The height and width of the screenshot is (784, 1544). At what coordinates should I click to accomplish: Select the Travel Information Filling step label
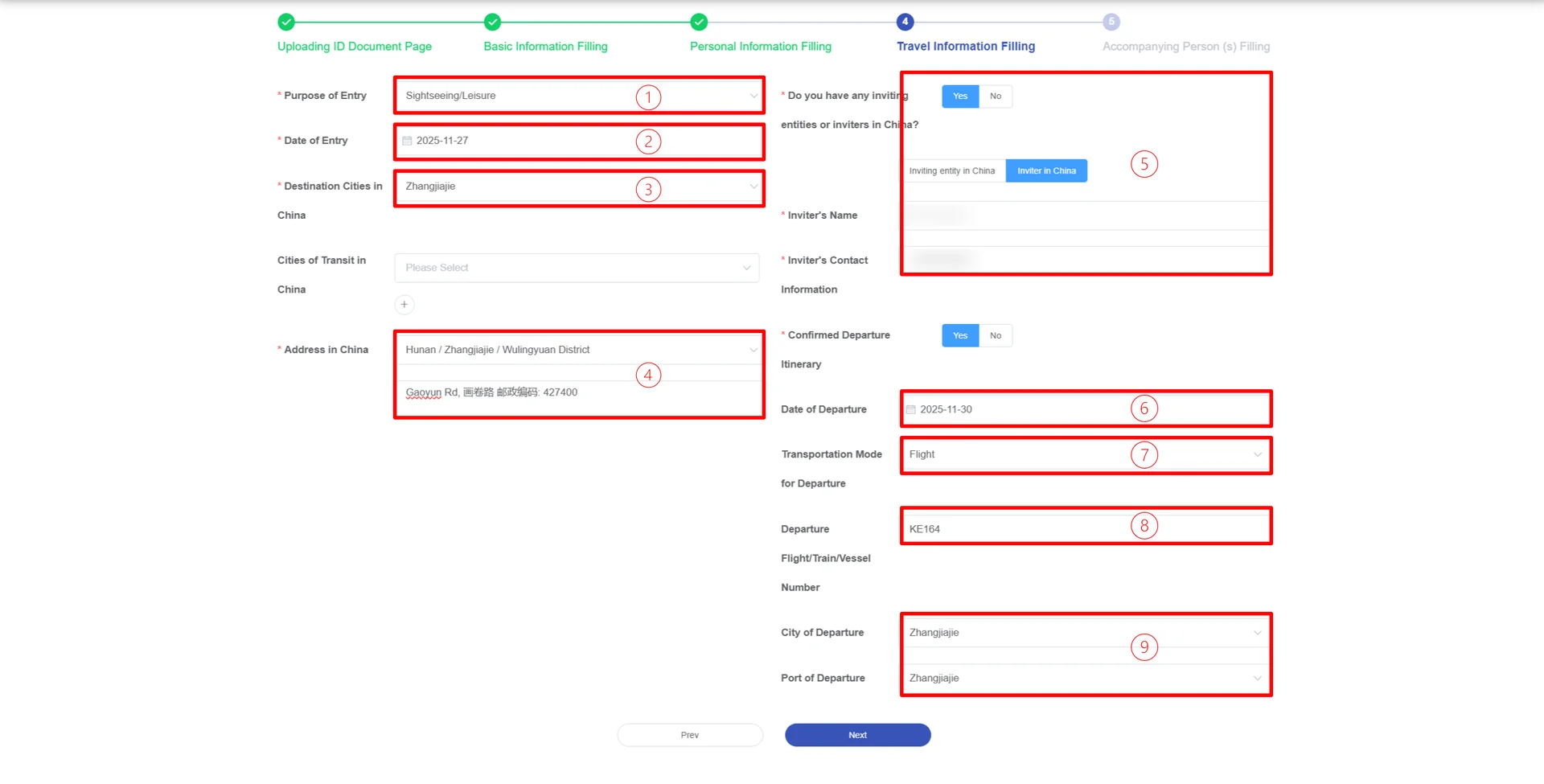pos(966,47)
